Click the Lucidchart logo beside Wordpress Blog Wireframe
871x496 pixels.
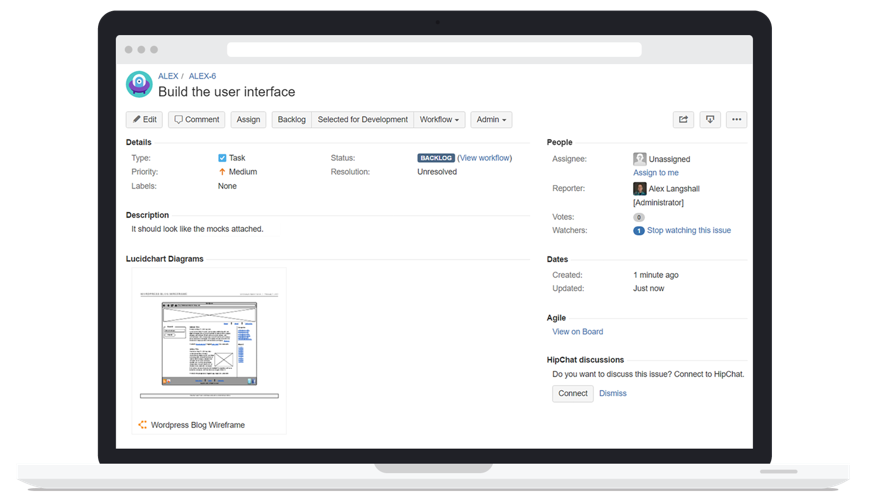coord(143,425)
